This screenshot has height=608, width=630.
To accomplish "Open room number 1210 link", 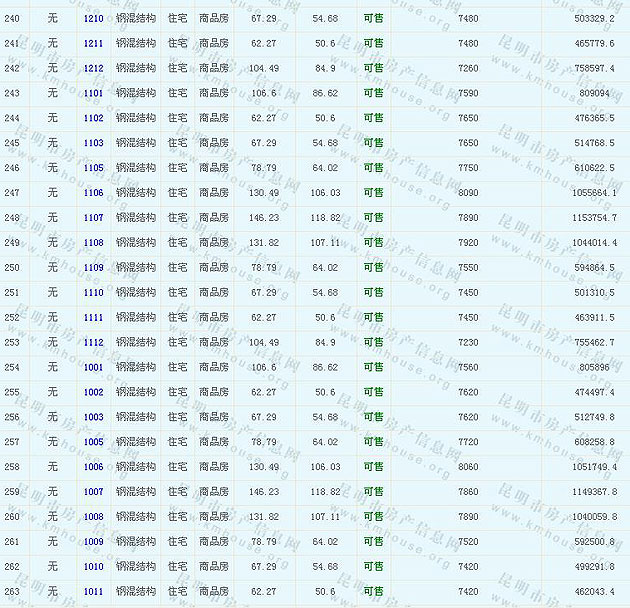I will tap(93, 19).
